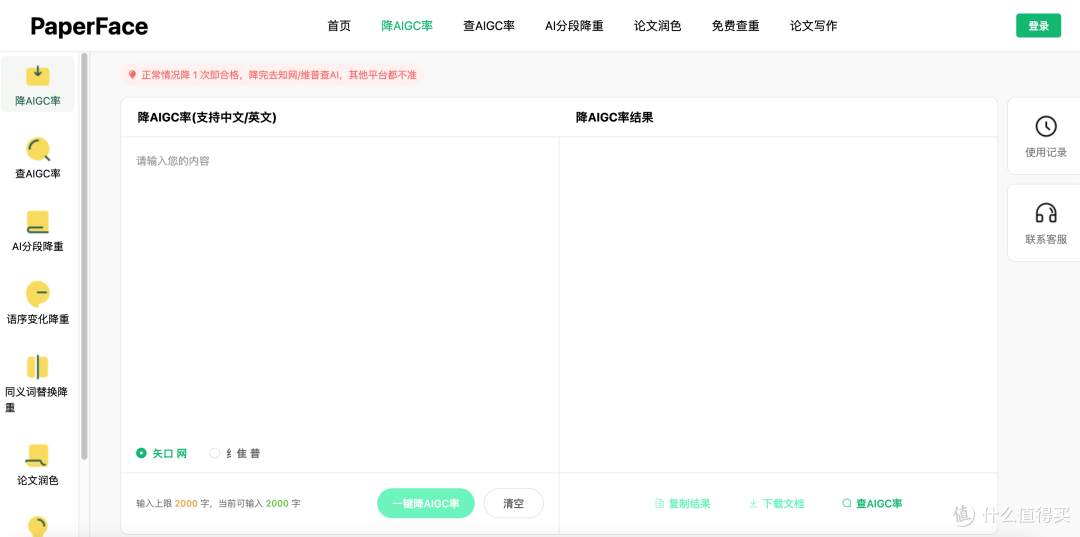Click the lightbulb icon at sidebar bottom

pos(38,526)
